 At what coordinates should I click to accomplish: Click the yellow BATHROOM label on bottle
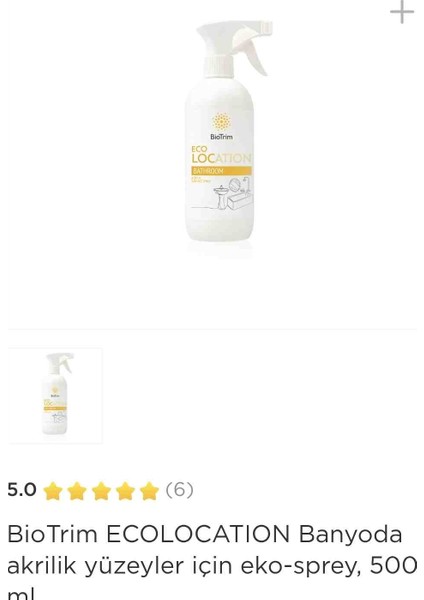[x=221, y=171]
